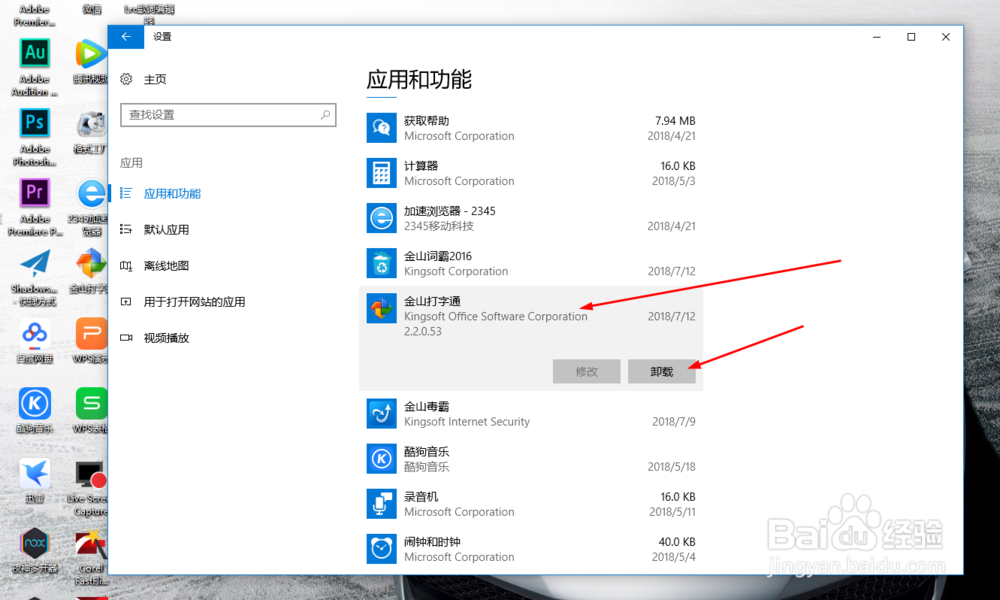Open 用于打开网站的应用 in the sidebar
1000x600 pixels.
pos(195,302)
